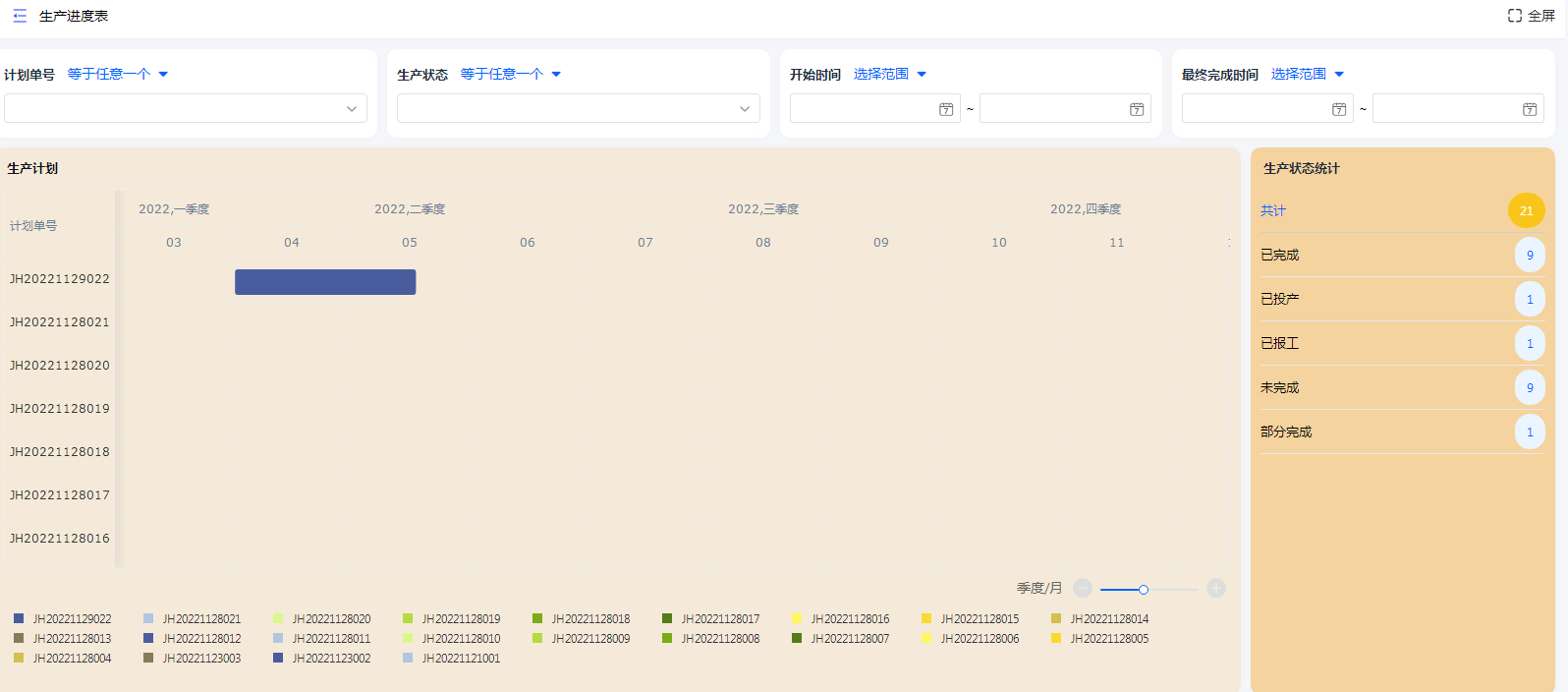The width and height of the screenshot is (1568, 692).
Task: Open 等于任意一个 condition for 计划单号
Action: click(118, 74)
